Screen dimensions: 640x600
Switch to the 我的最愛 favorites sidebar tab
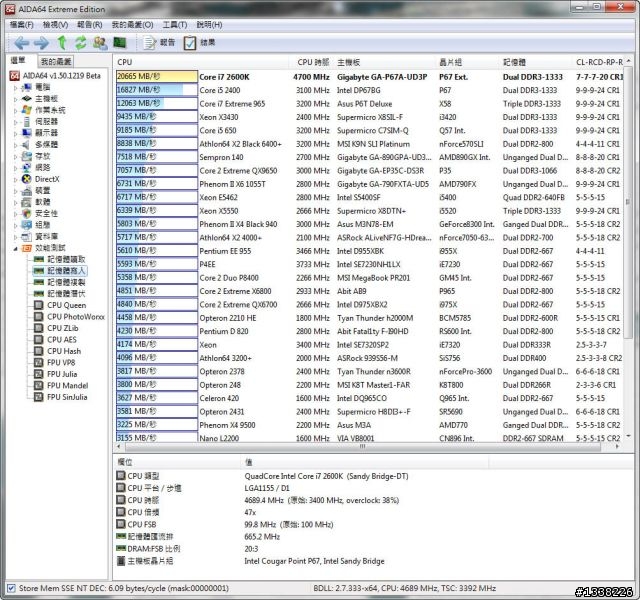click(x=56, y=62)
